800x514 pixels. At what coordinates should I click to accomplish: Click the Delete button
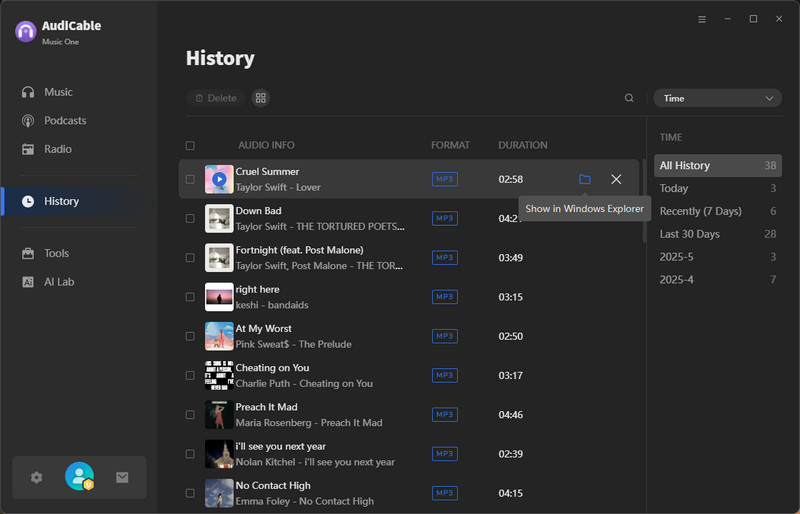216,98
